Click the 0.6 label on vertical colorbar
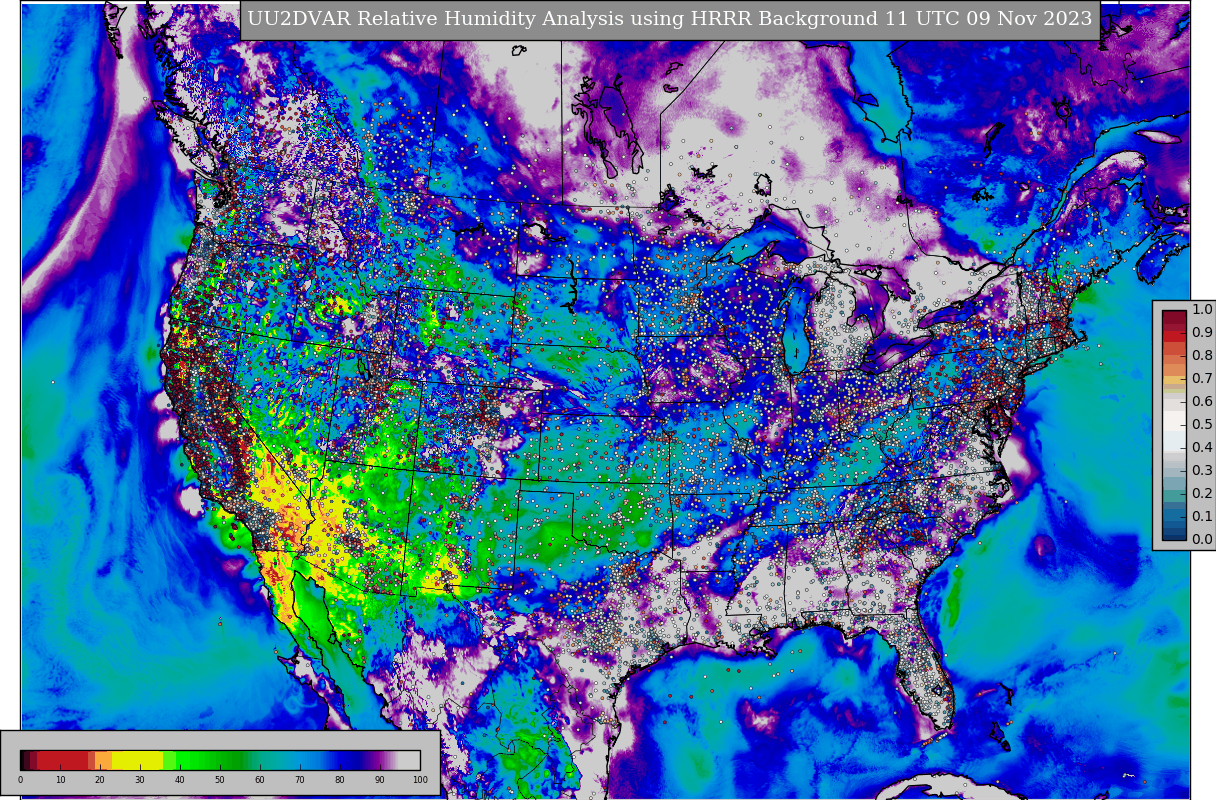This screenshot has height=800, width=1216. [x=1202, y=402]
